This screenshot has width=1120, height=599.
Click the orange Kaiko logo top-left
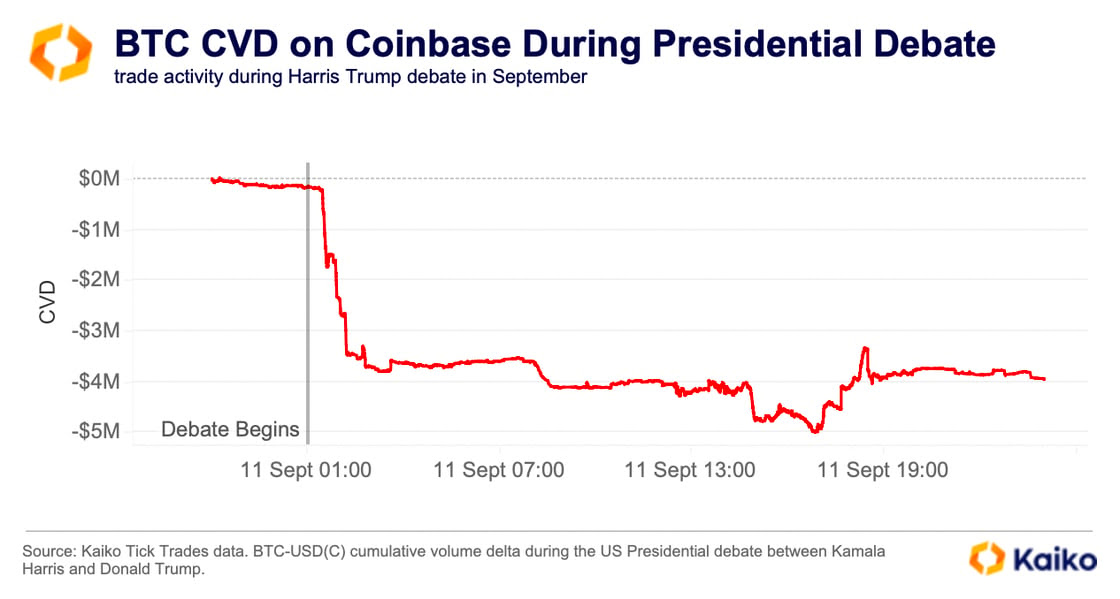(61, 52)
